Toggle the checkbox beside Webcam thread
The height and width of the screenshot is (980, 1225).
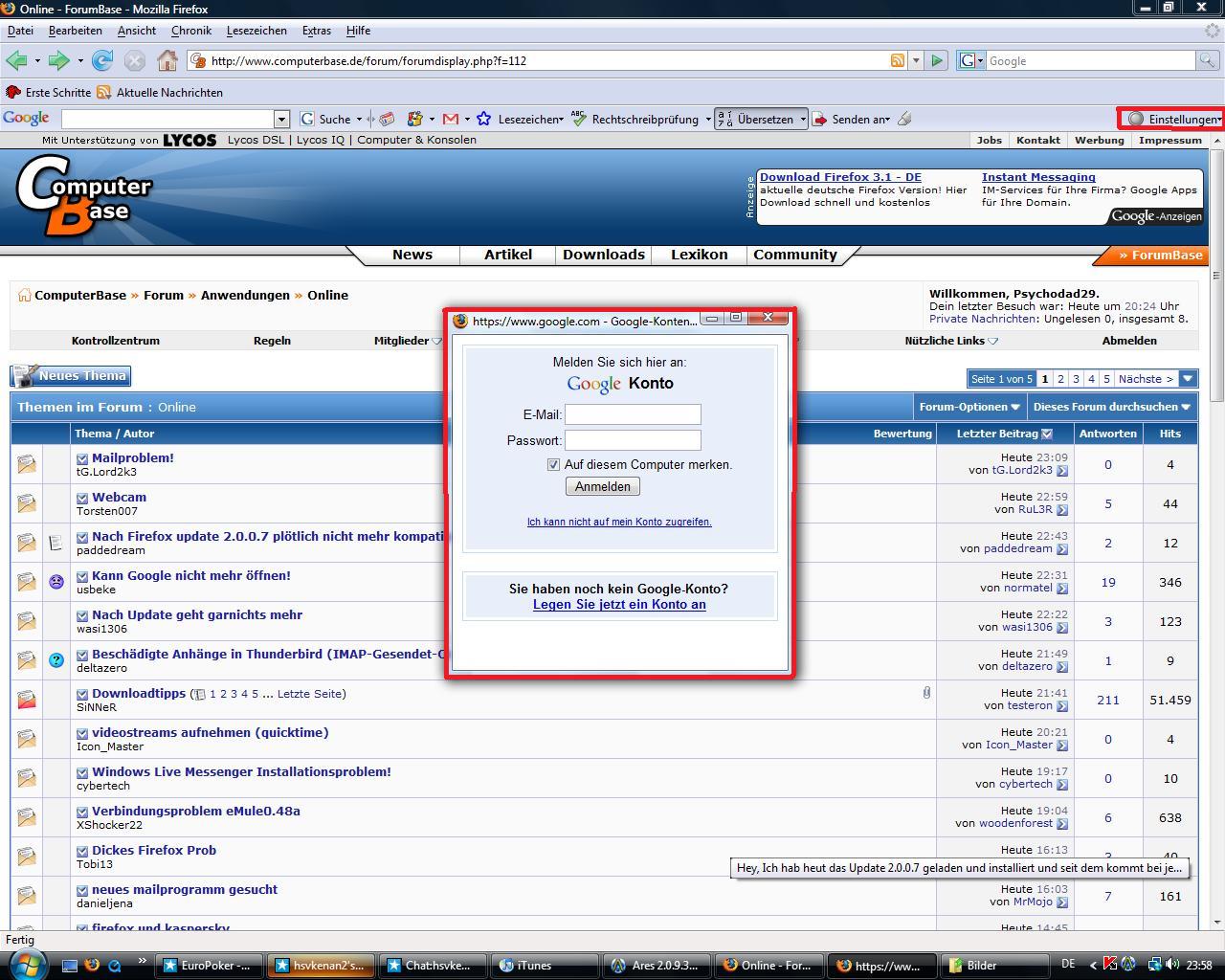pos(82,498)
